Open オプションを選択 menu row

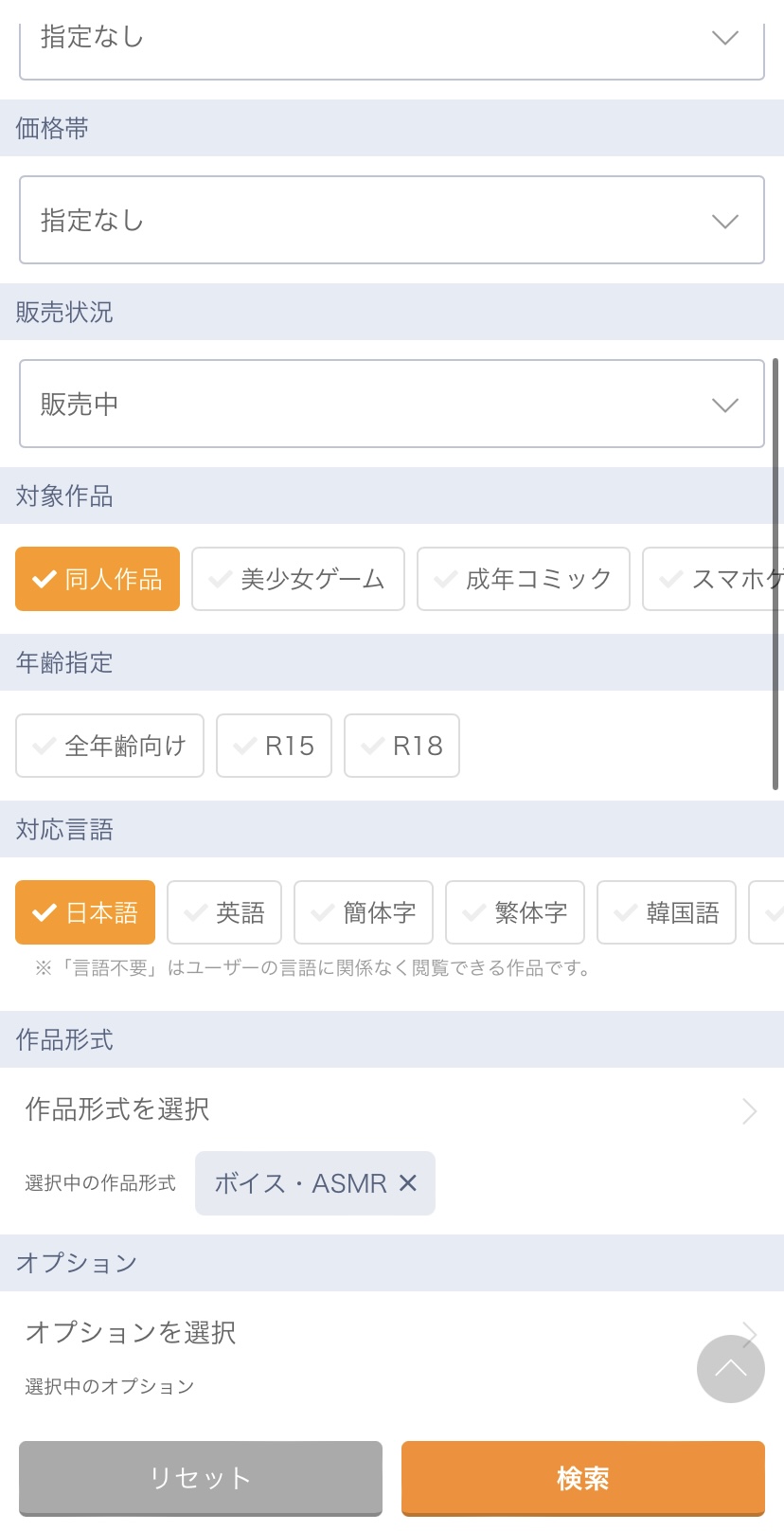[360, 1332]
